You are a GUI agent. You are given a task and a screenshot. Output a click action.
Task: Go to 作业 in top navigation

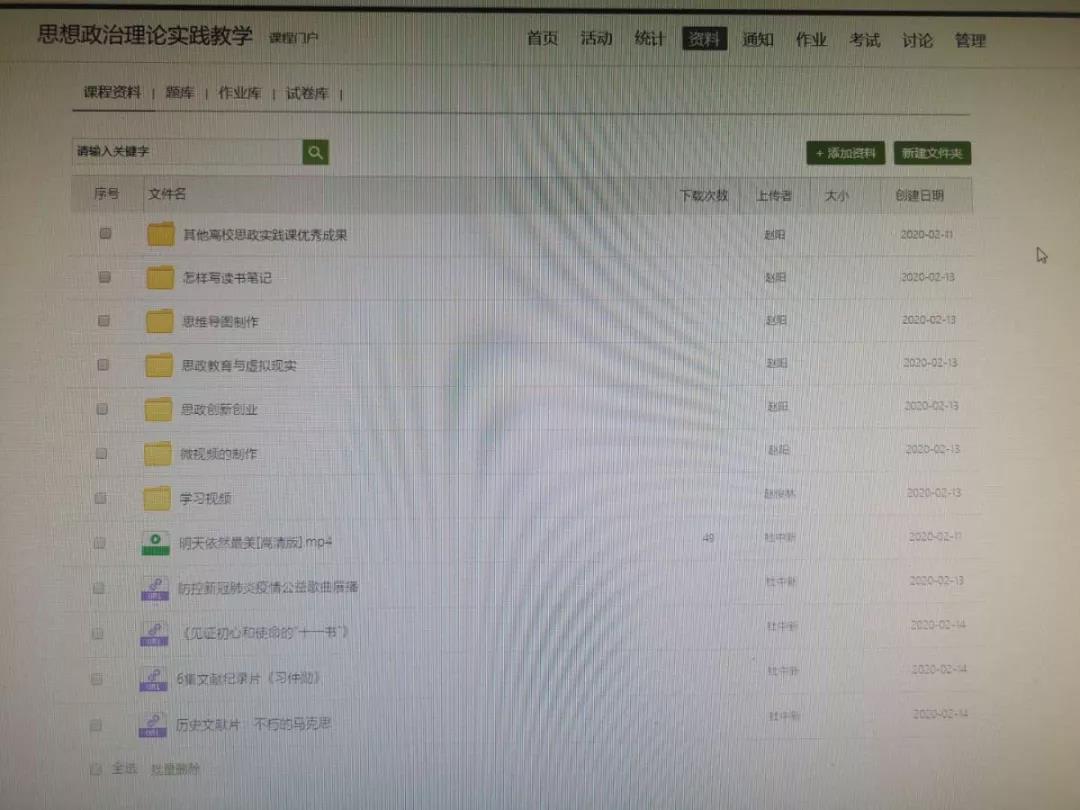pyautogui.click(x=811, y=40)
